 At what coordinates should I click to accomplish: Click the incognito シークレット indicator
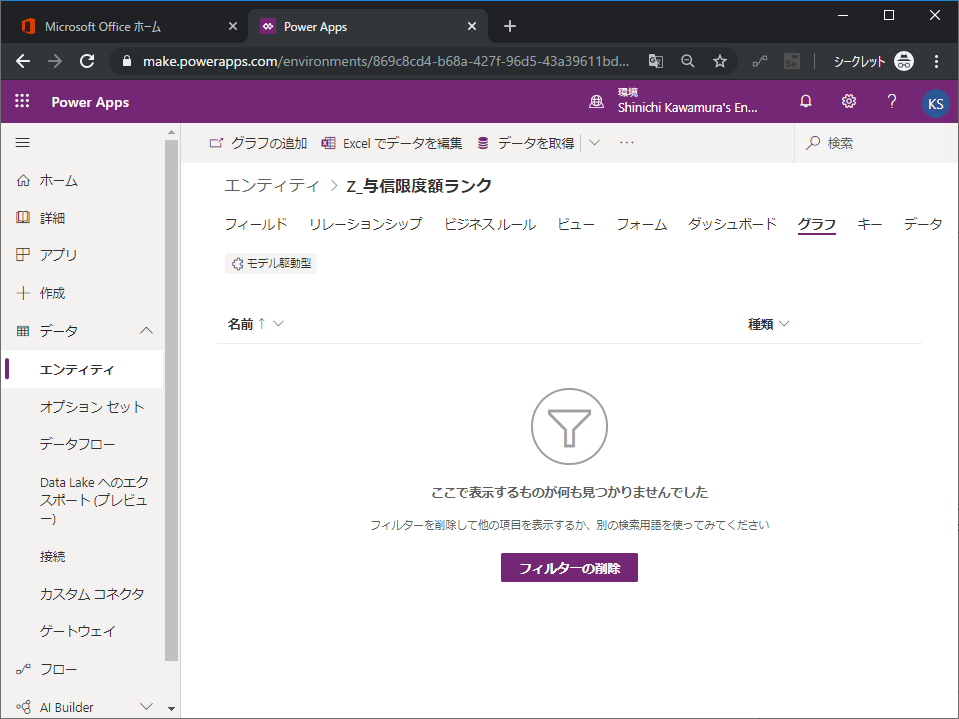[873, 61]
